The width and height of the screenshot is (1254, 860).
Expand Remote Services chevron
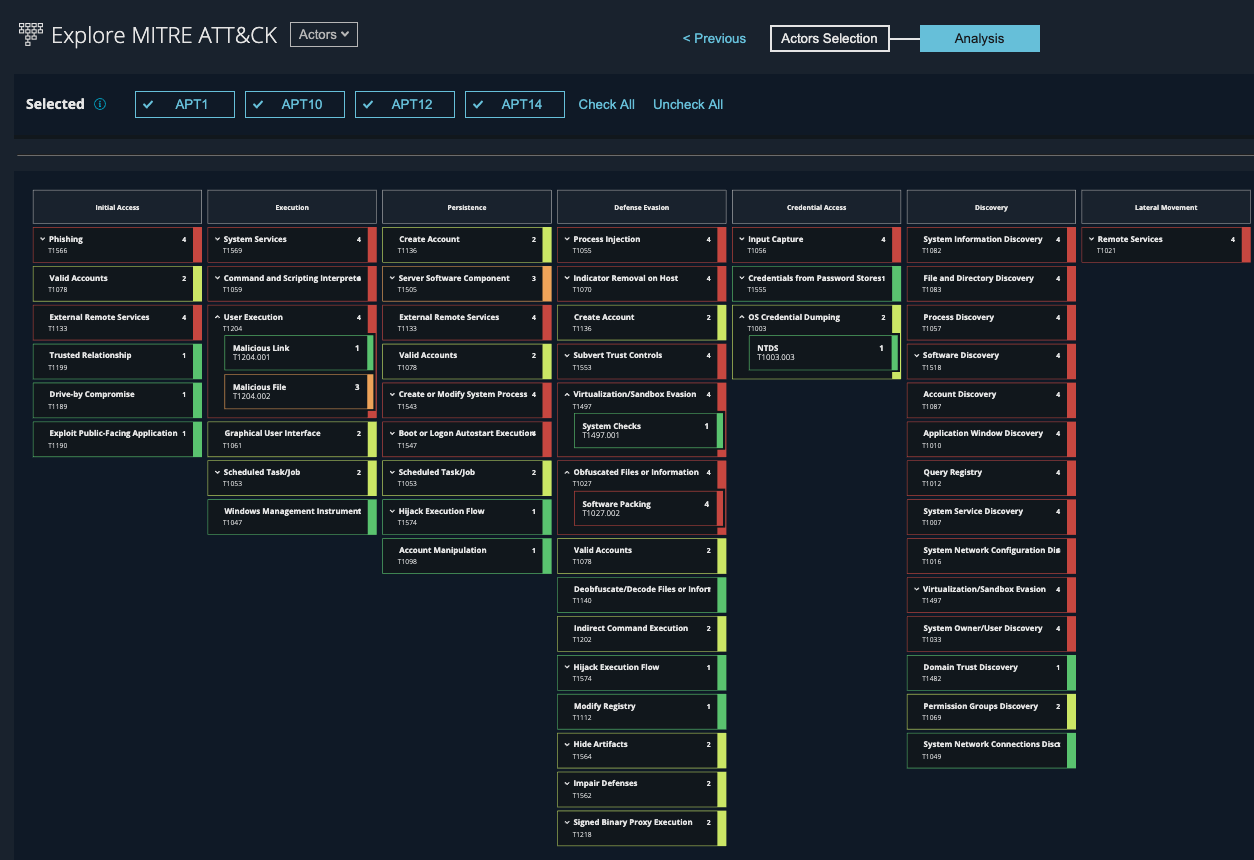click(1091, 239)
